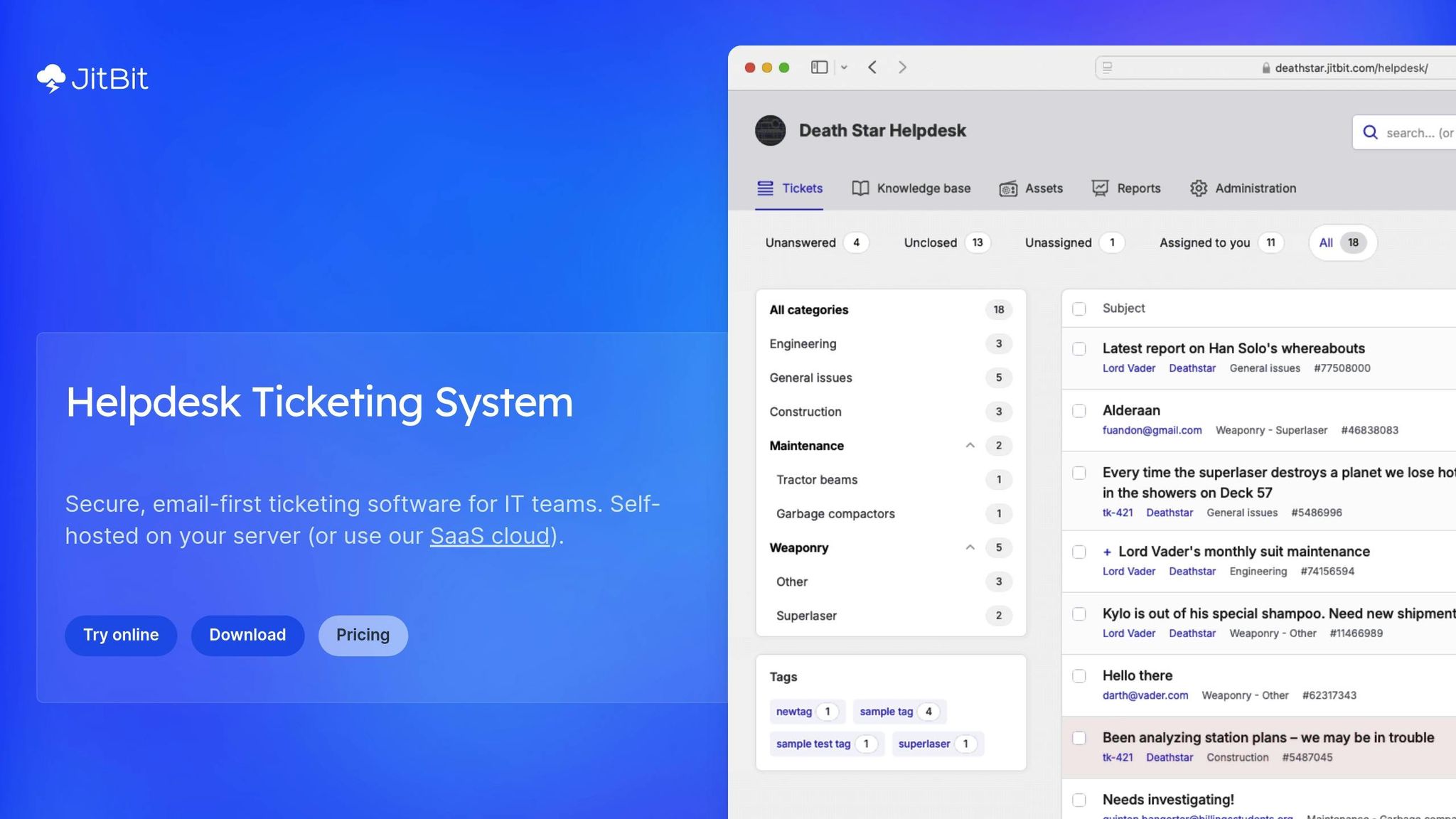Click the Administration gear icon
1456x819 pixels.
[1199, 188]
